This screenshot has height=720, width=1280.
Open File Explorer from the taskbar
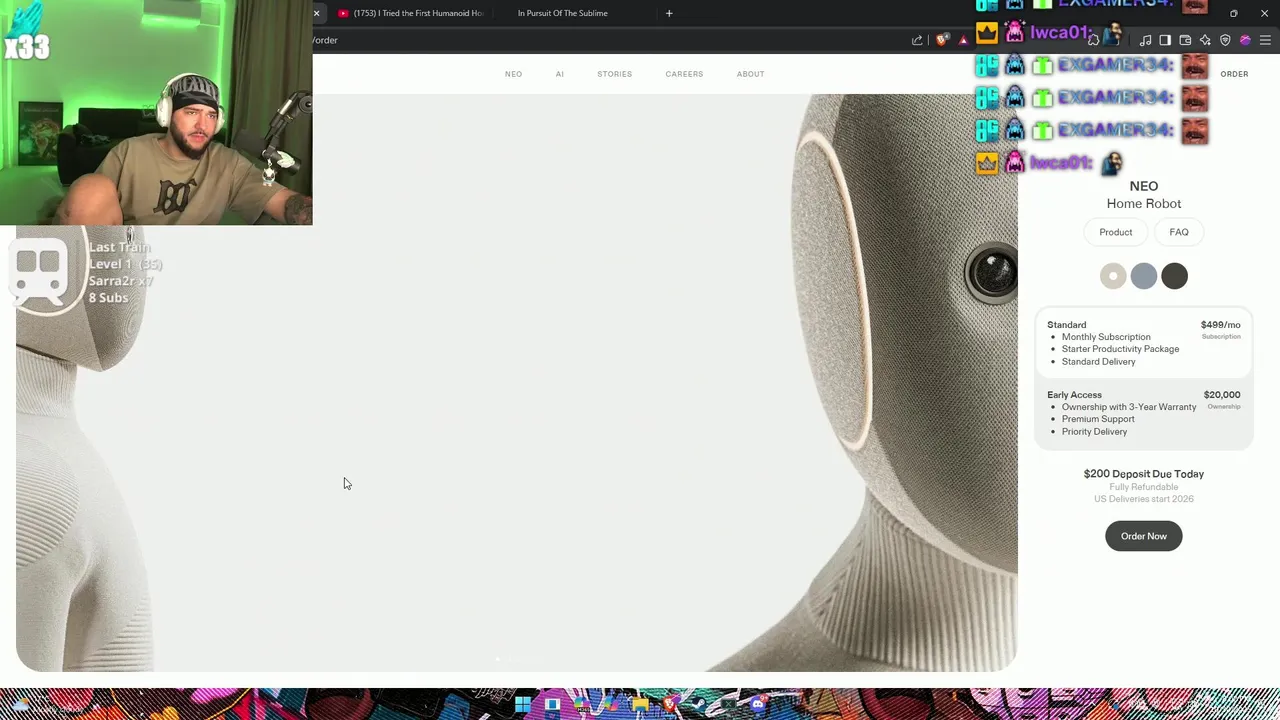tap(640, 705)
